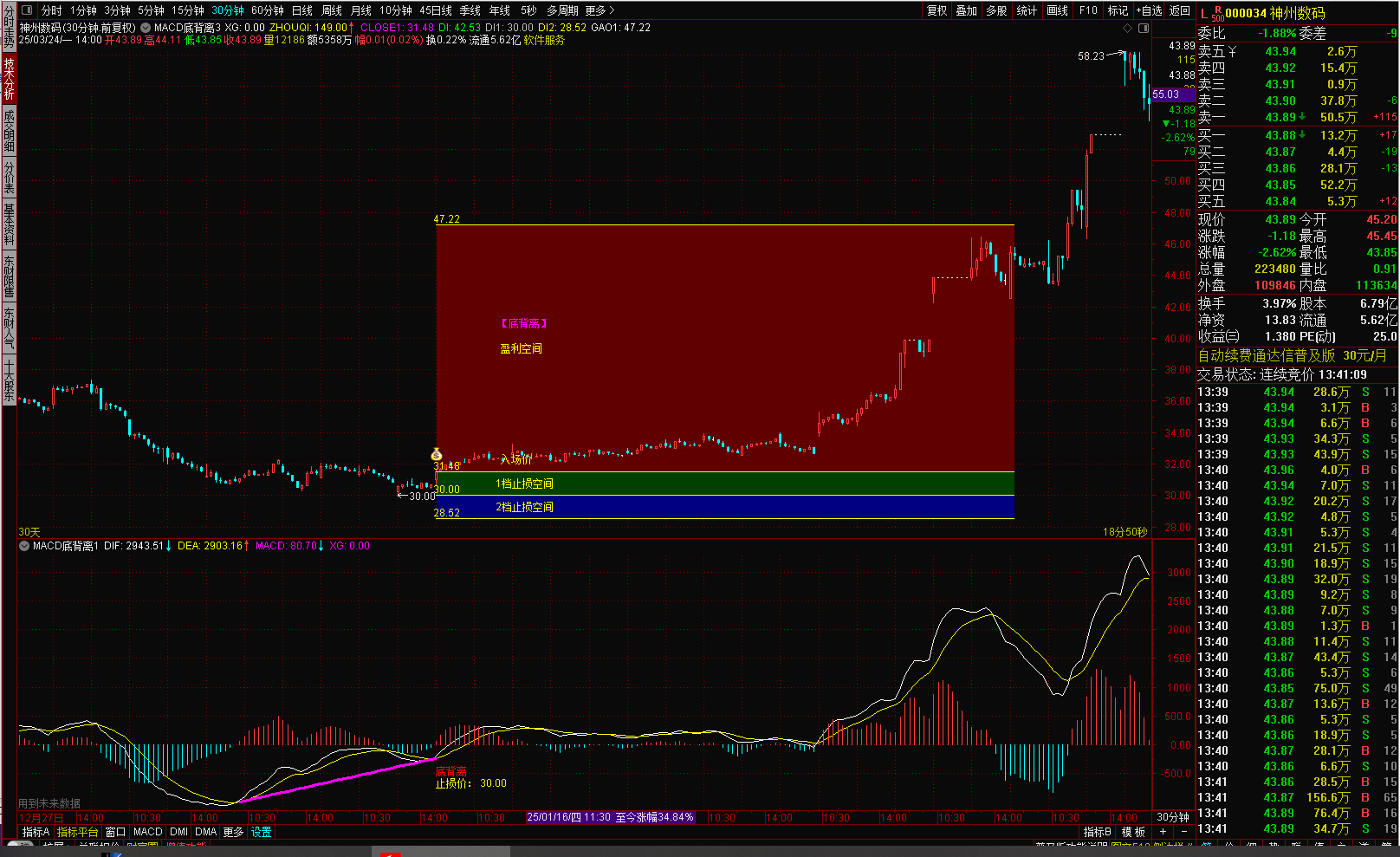Click the L icon beside stock code 000034
The height and width of the screenshot is (857, 1400).
point(1204,13)
